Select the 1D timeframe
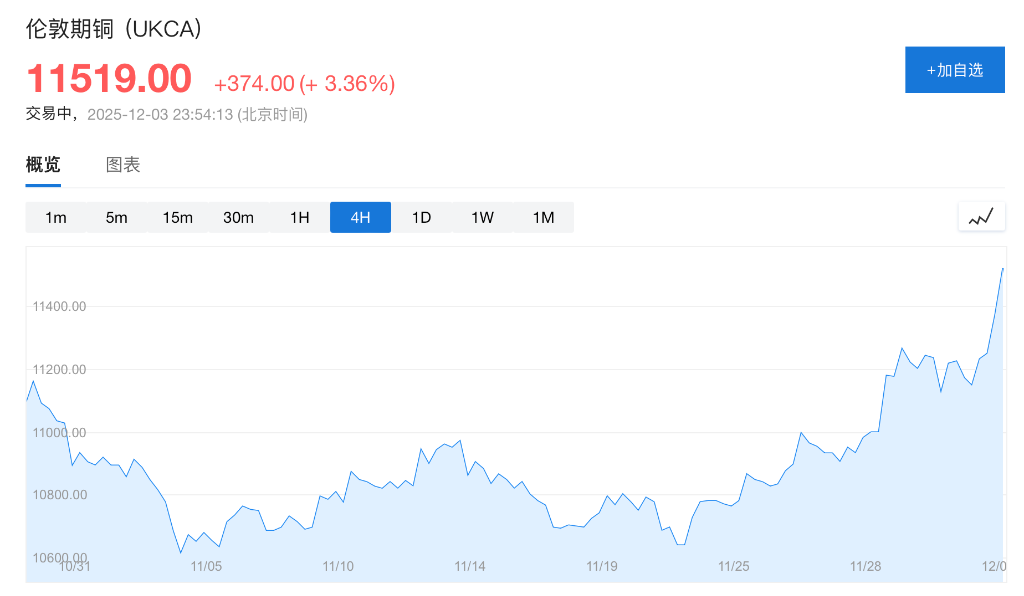1024x596 pixels. coord(421,217)
